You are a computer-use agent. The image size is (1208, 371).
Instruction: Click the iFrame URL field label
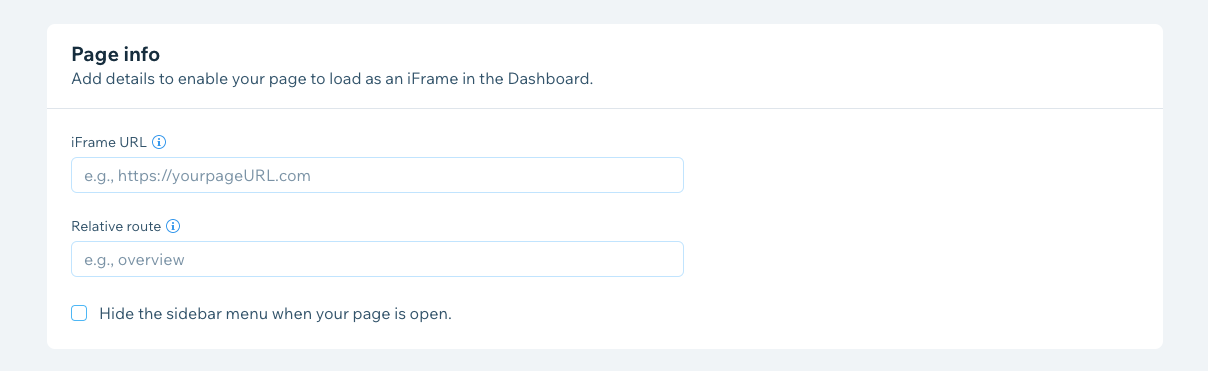(x=109, y=142)
